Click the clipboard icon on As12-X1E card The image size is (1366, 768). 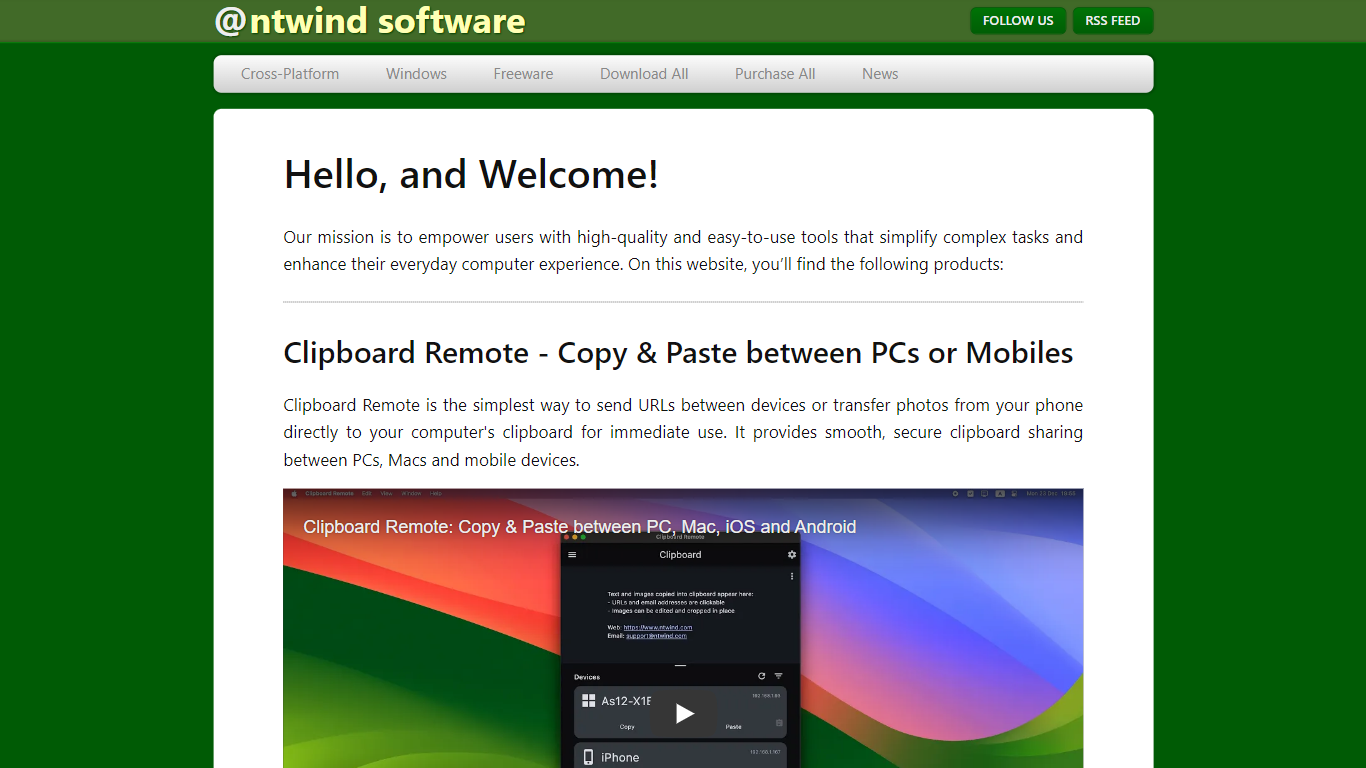[780, 722]
